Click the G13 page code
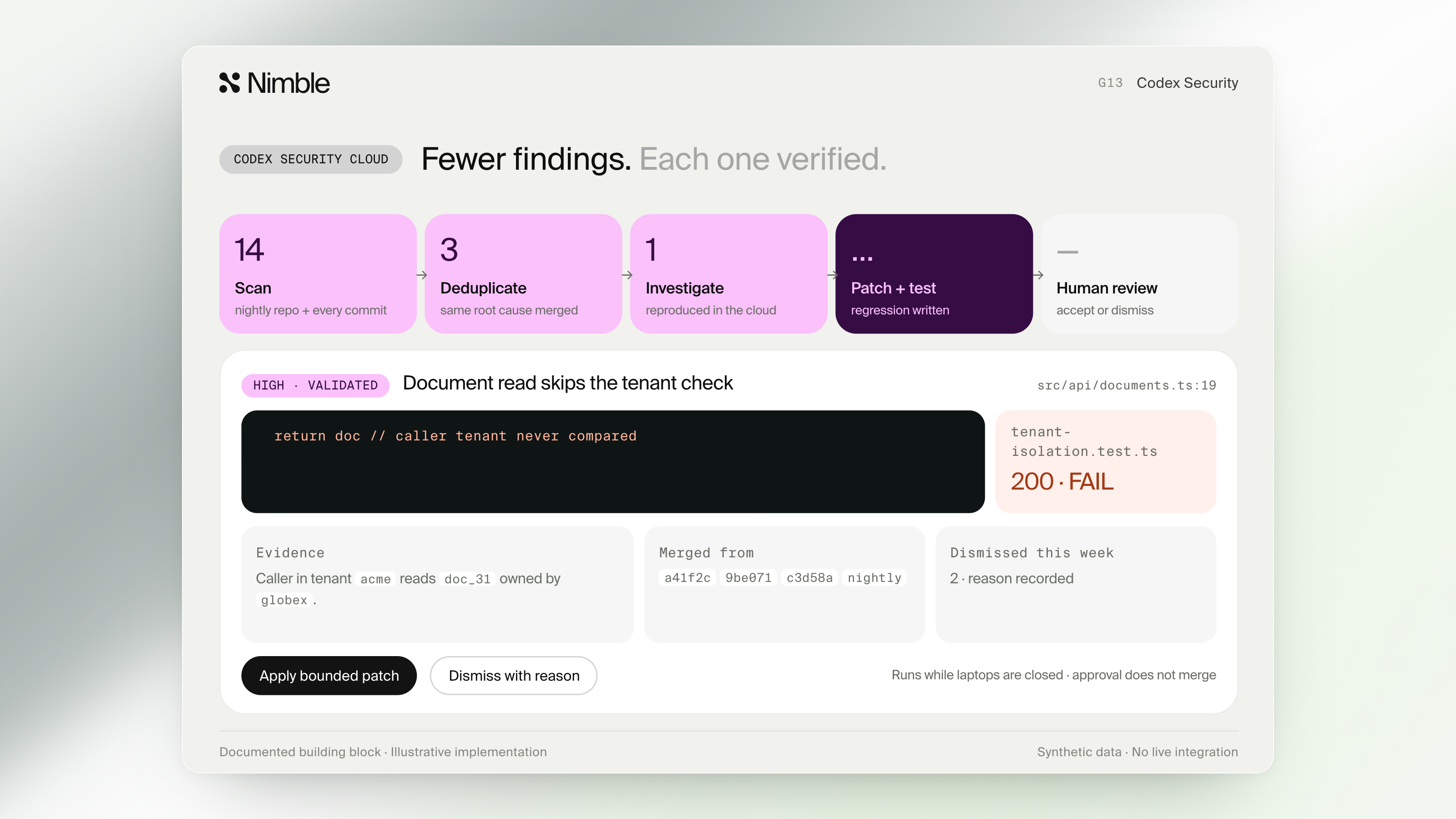This screenshot has height=819, width=1456. [1110, 83]
